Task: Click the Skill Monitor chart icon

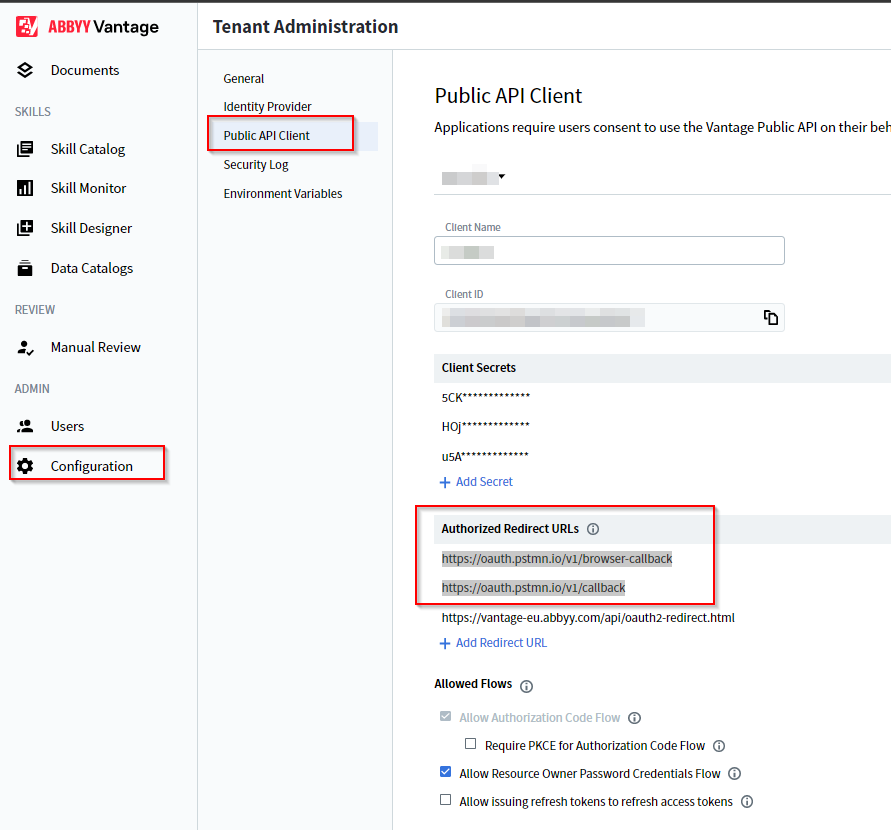Action: tap(26, 188)
